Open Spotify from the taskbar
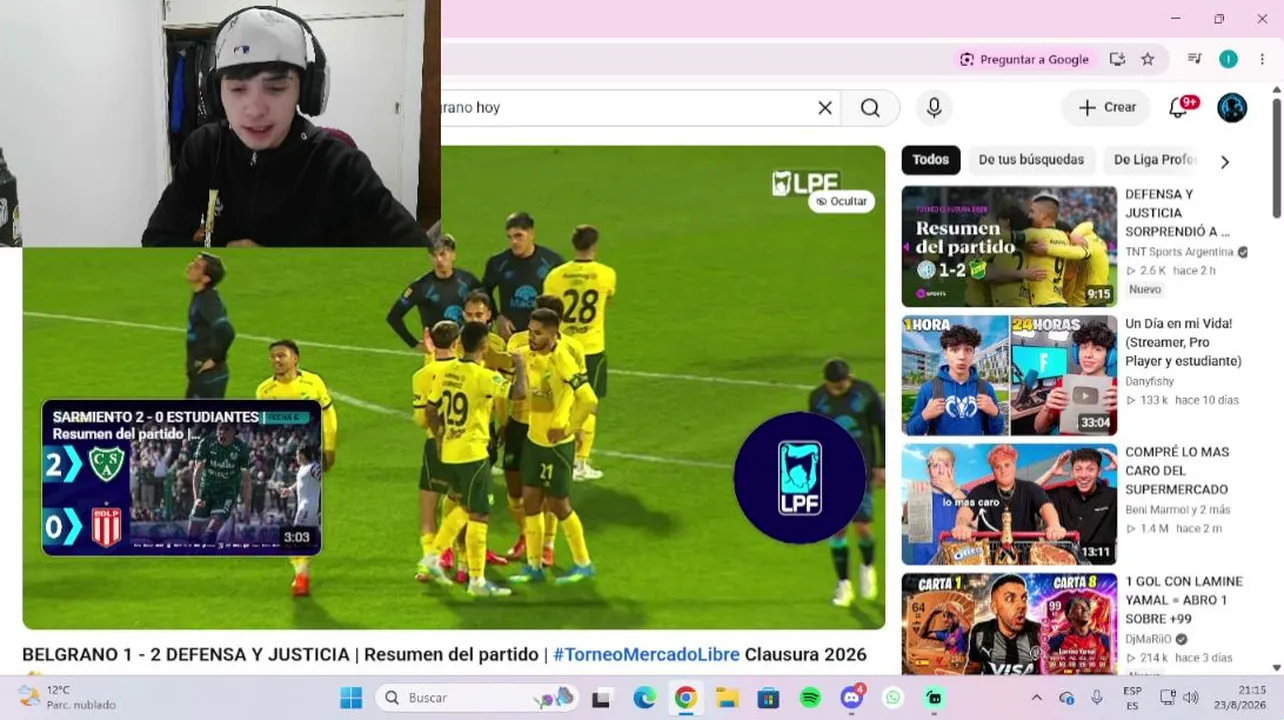 pyautogui.click(x=810, y=698)
